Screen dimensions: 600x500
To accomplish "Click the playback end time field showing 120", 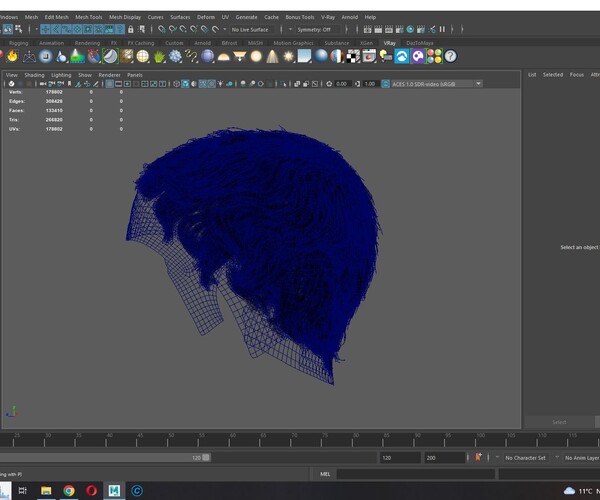I will pyautogui.click(x=400, y=458).
